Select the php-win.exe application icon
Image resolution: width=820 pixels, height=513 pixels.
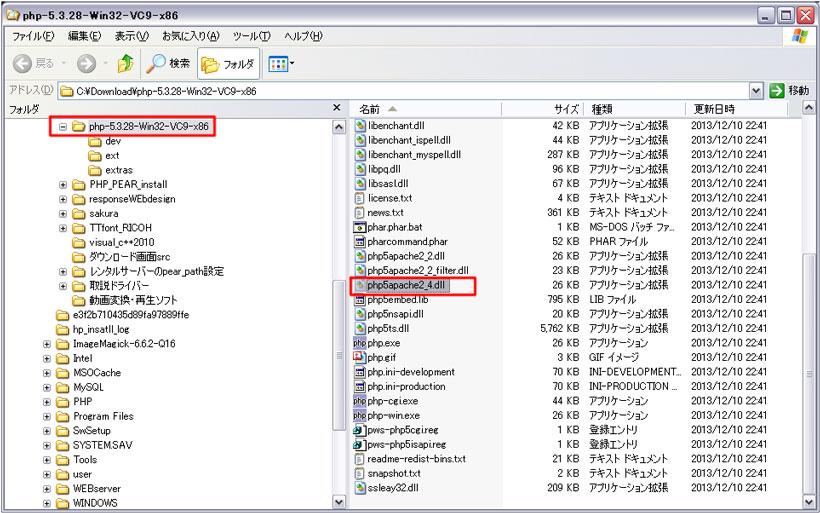pos(360,416)
